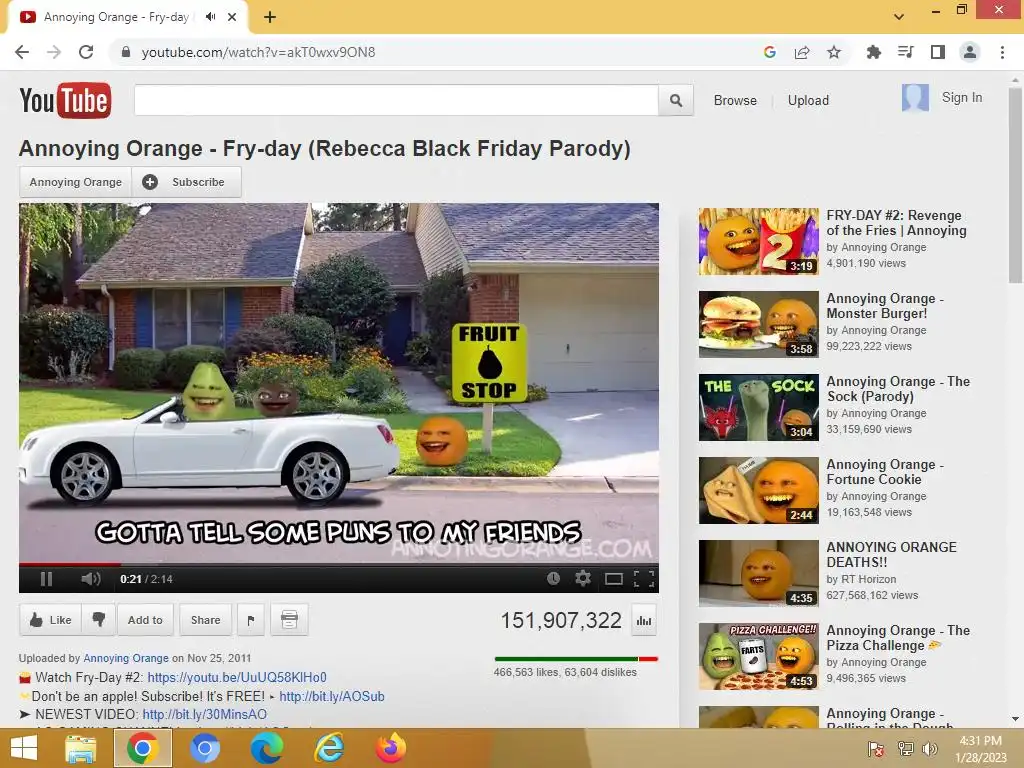Show video statistics chart icon
The height and width of the screenshot is (768, 1024).
click(644, 620)
